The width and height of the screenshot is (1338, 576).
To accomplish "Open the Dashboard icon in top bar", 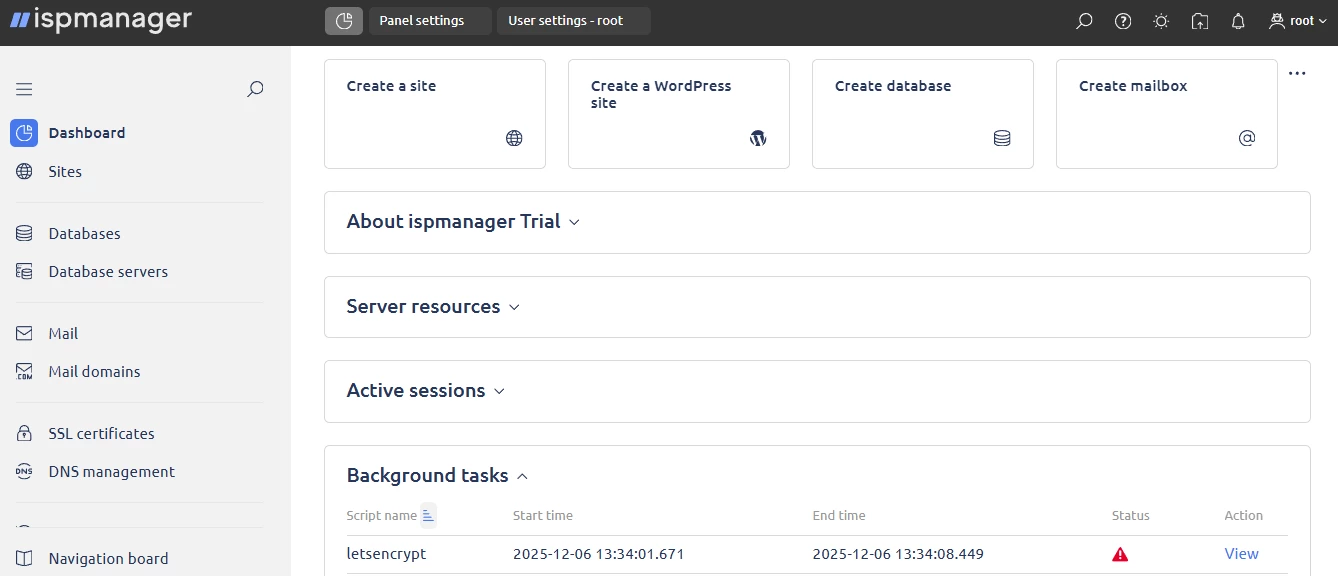I will [343, 20].
